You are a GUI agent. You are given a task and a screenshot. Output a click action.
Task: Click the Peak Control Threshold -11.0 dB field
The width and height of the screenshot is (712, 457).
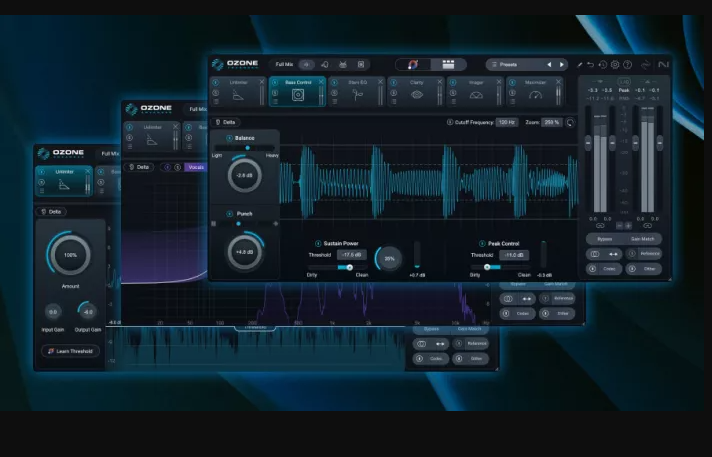pyautogui.click(x=514, y=255)
